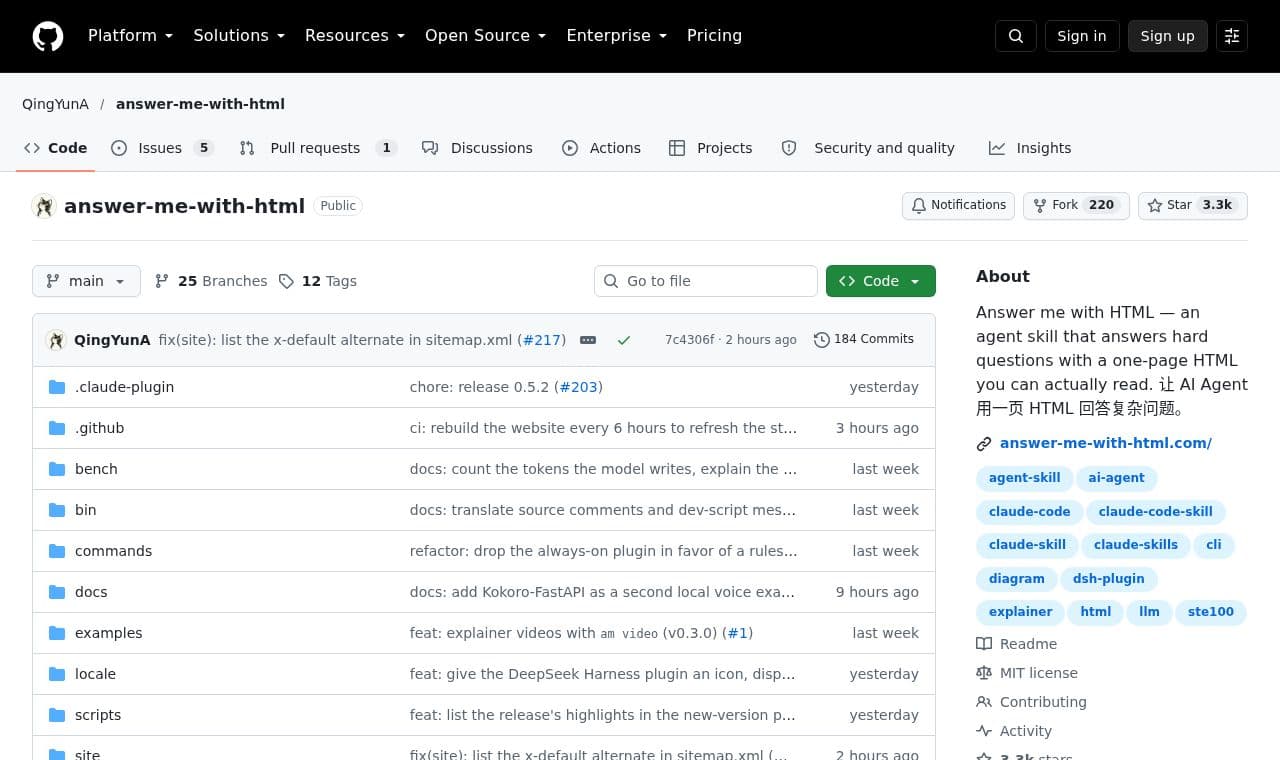Open the search magnifier button
Image resolution: width=1280 pixels, height=760 pixels.
[x=1016, y=36]
